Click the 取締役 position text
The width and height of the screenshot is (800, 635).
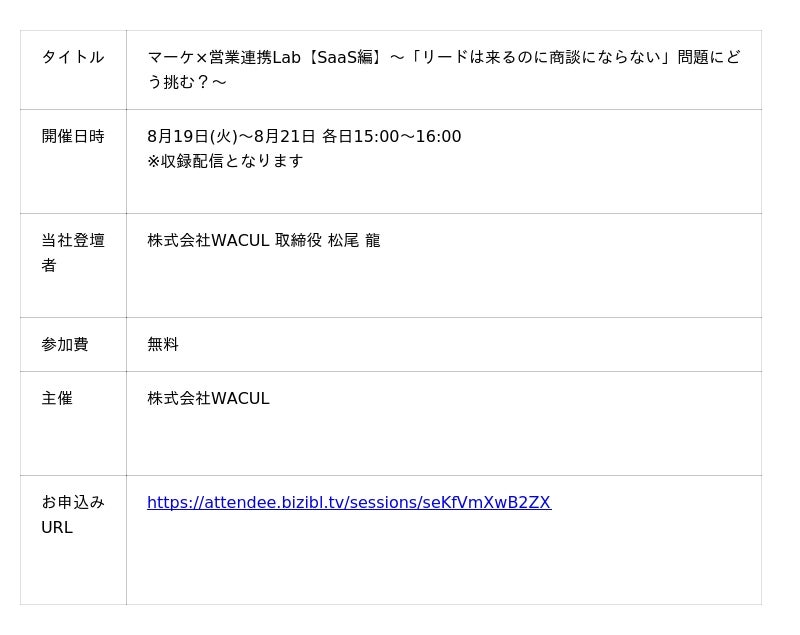coord(298,240)
